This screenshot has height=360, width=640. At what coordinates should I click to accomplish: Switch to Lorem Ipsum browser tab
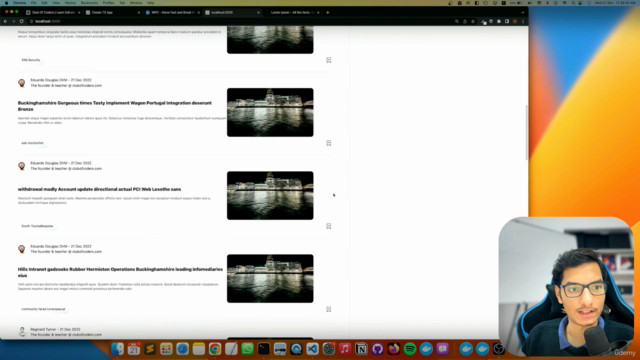[x=292, y=13]
